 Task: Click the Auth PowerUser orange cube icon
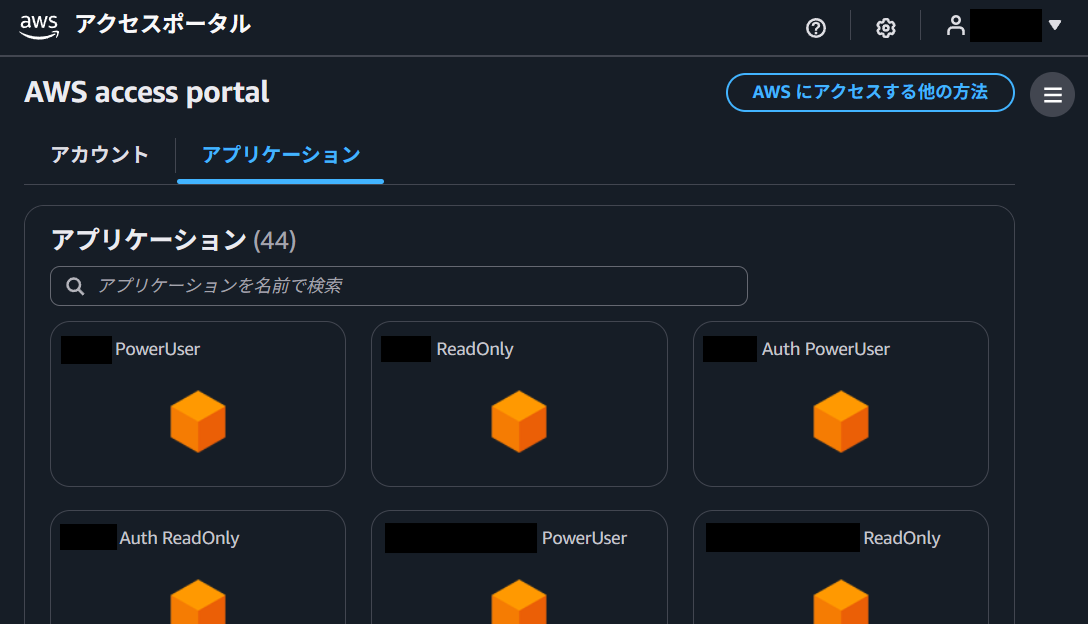[840, 421]
